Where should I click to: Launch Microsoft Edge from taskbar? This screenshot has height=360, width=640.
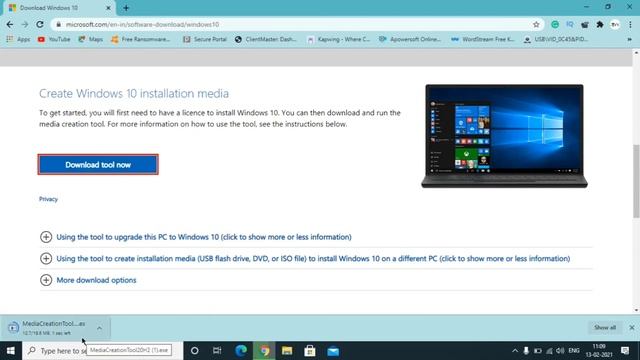(241, 351)
